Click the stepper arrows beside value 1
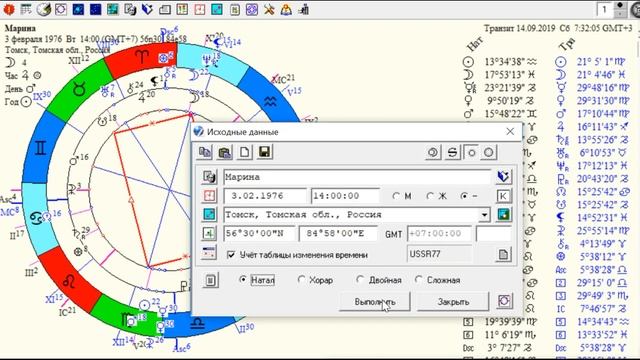This screenshot has width=640, height=360. click(620, 9)
